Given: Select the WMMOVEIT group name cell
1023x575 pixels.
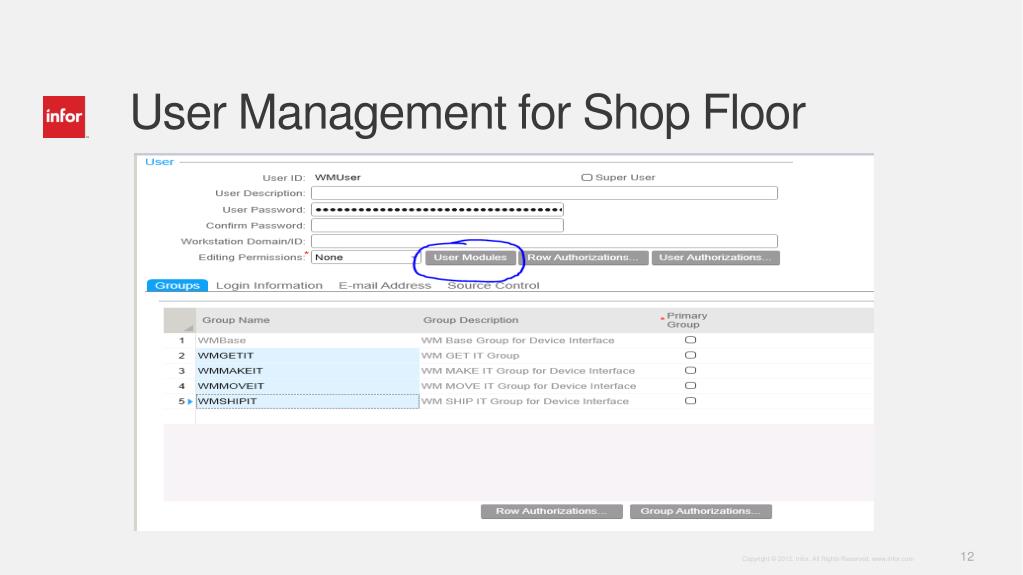Looking at the screenshot, I should point(307,386).
